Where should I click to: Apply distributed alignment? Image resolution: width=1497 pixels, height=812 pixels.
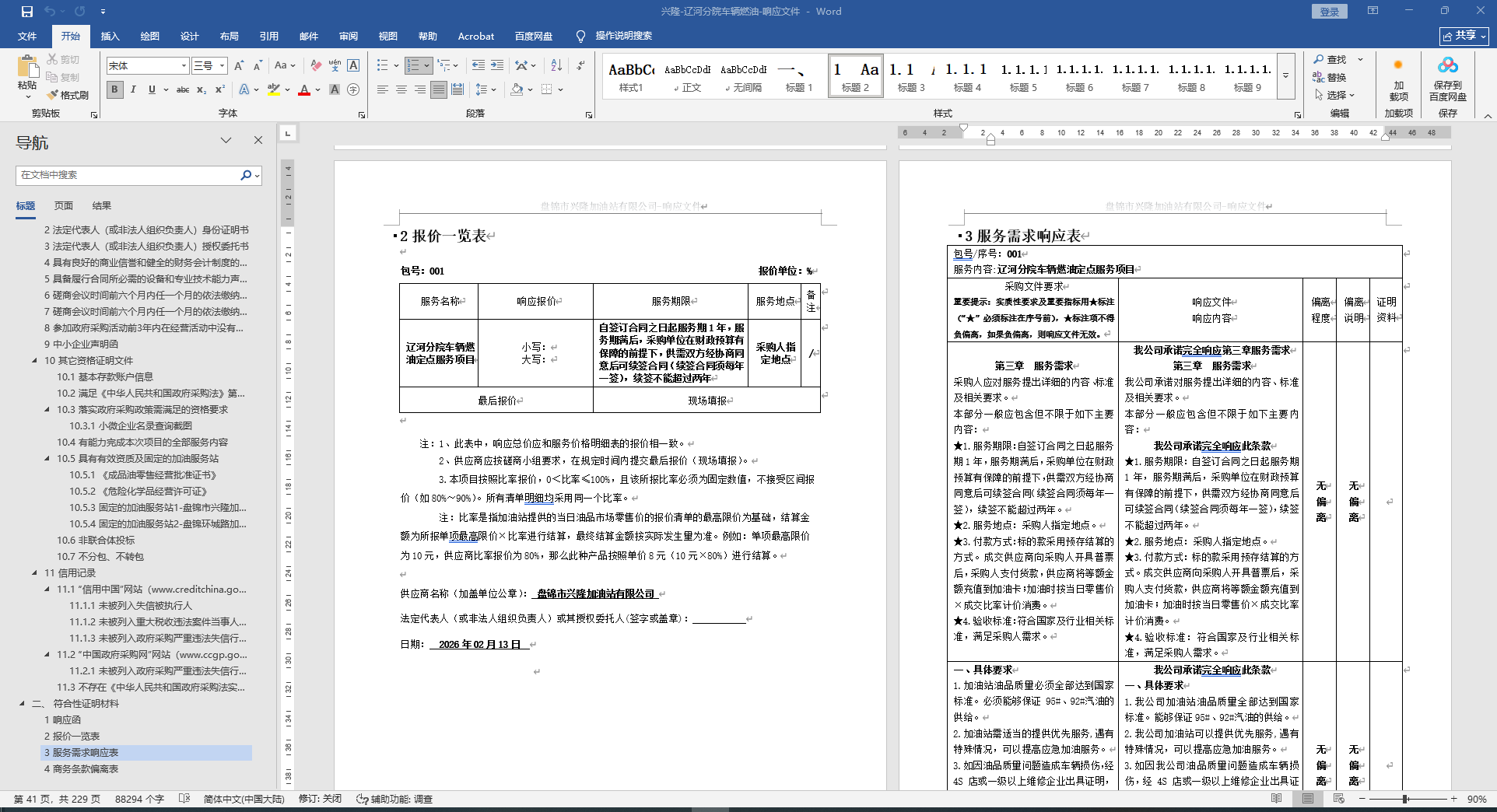458,89
